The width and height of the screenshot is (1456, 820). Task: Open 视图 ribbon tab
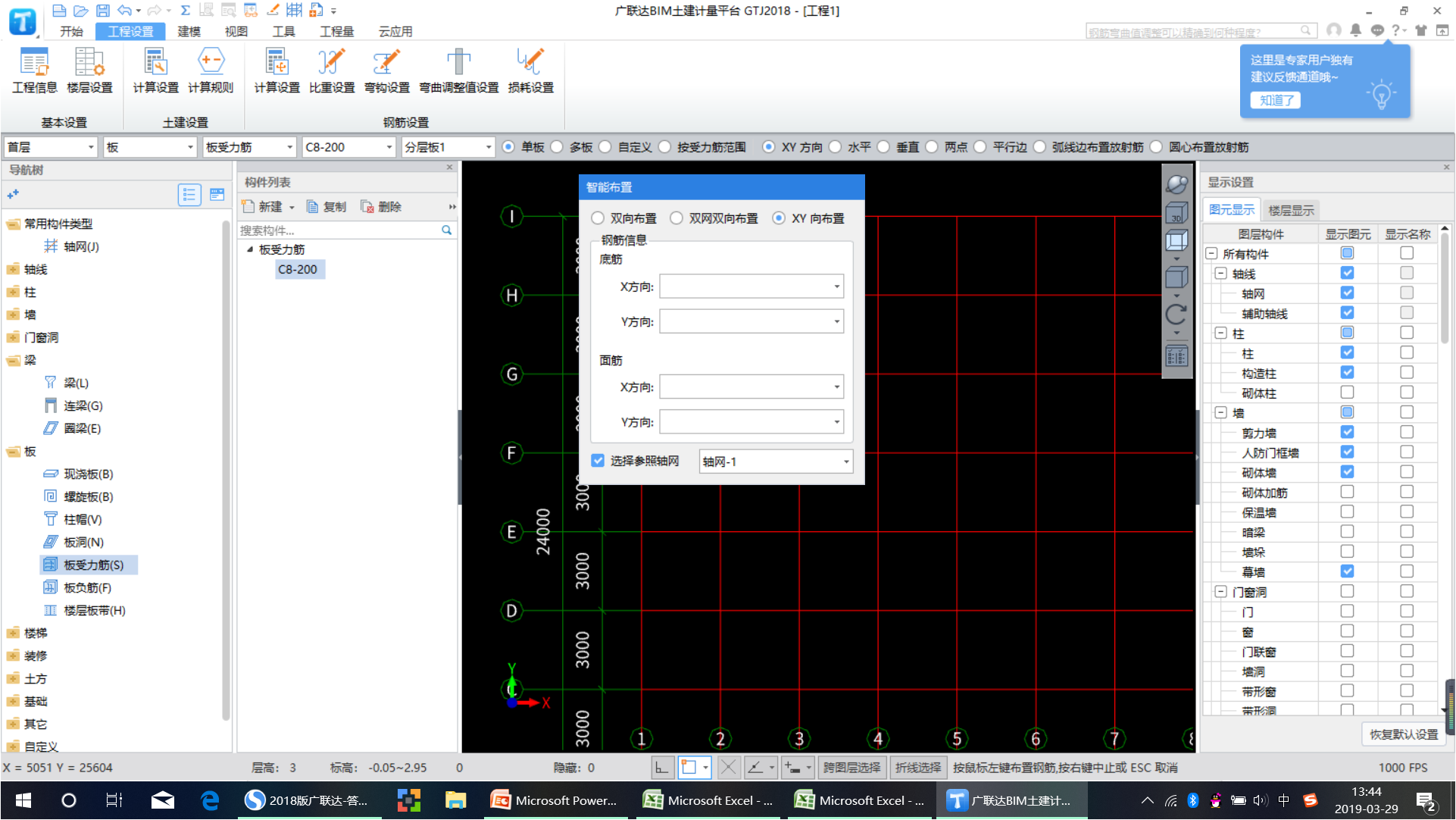(x=236, y=31)
